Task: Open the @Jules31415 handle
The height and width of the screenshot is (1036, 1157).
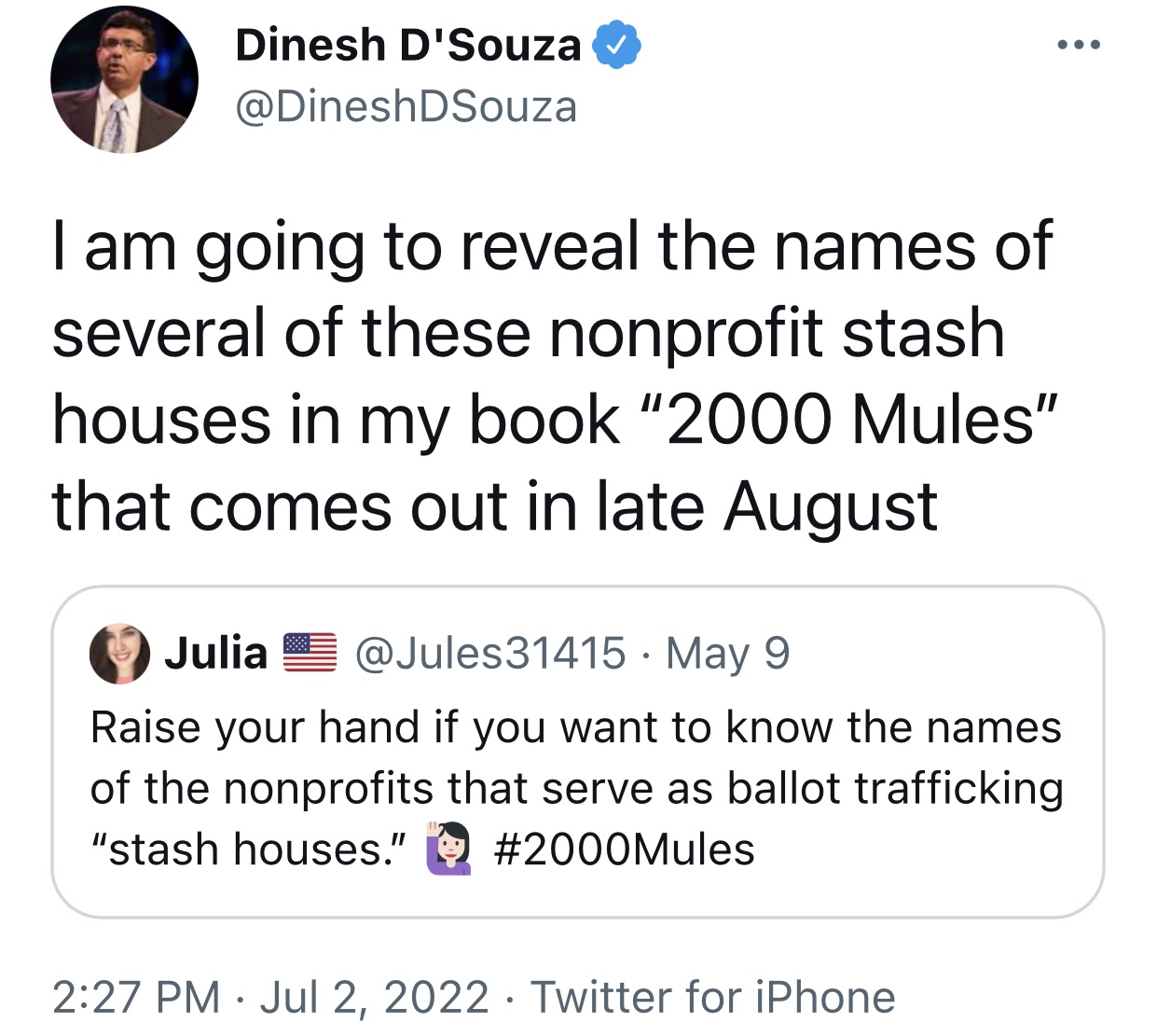Action: 490,653
